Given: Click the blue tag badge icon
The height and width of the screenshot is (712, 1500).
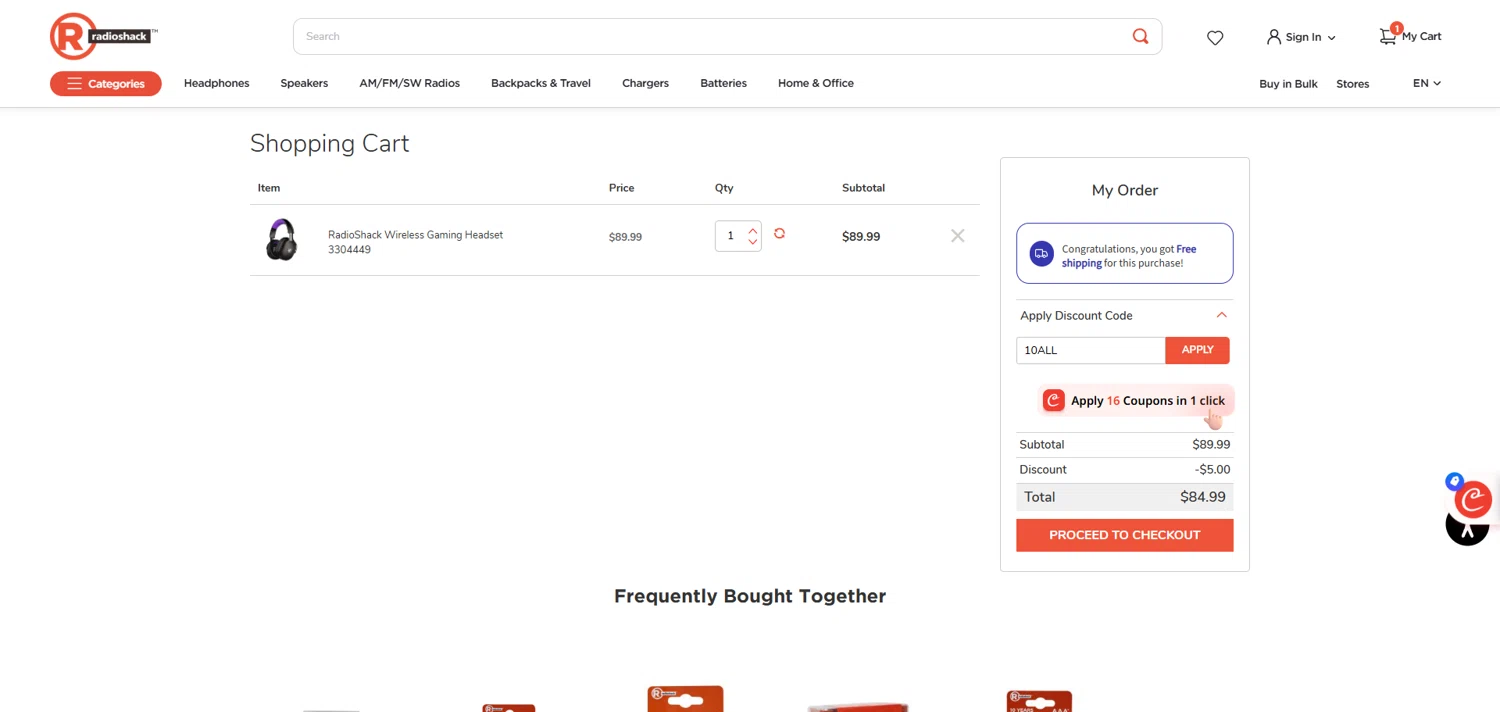Looking at the screenshot, I should [x=1455, y=482].
